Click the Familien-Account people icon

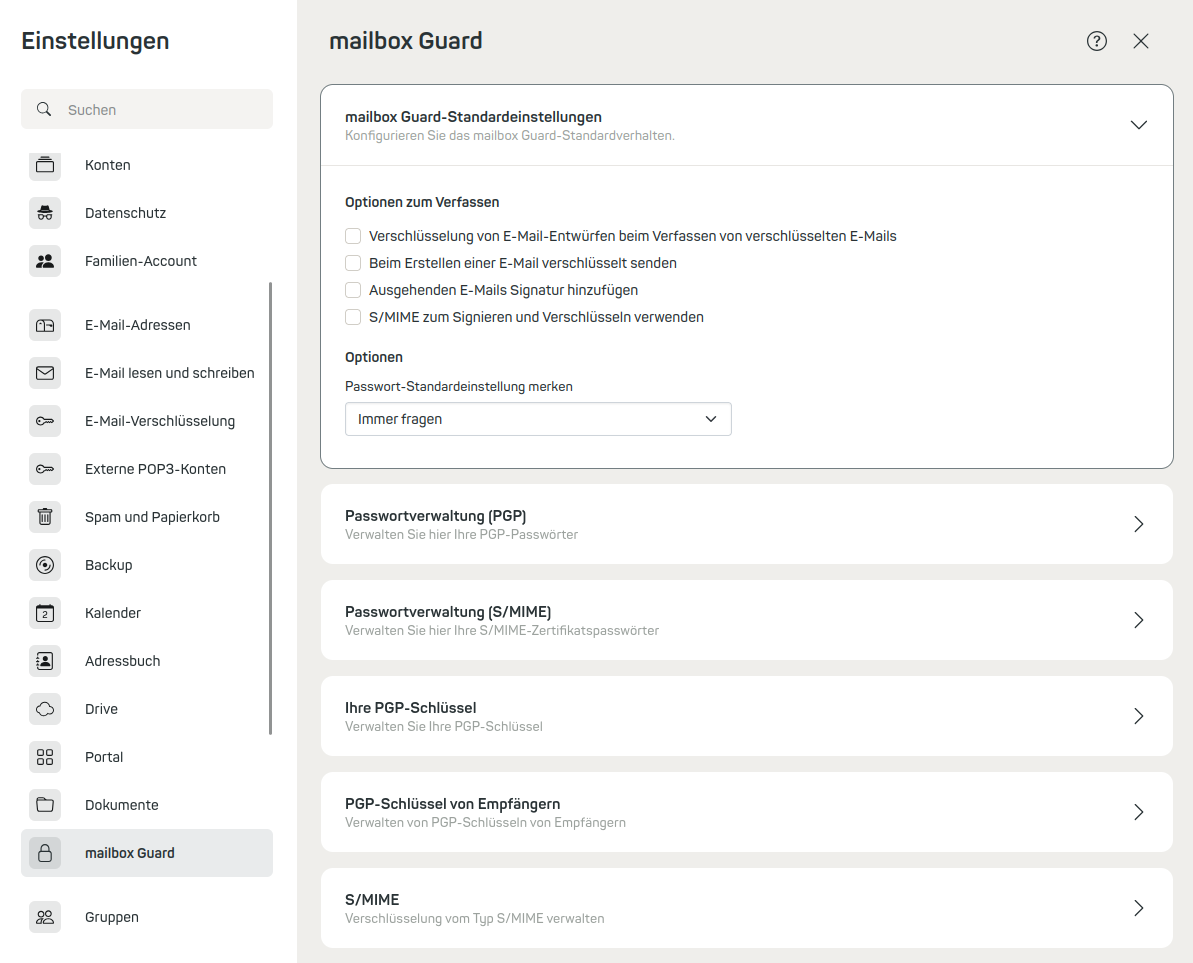45,261
